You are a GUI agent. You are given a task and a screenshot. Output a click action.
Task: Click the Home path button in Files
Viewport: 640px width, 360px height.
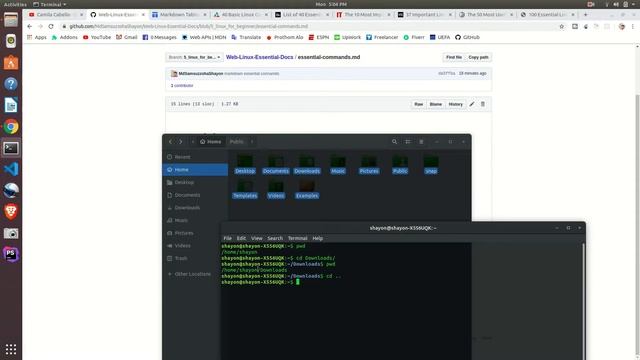click(211, 142)
